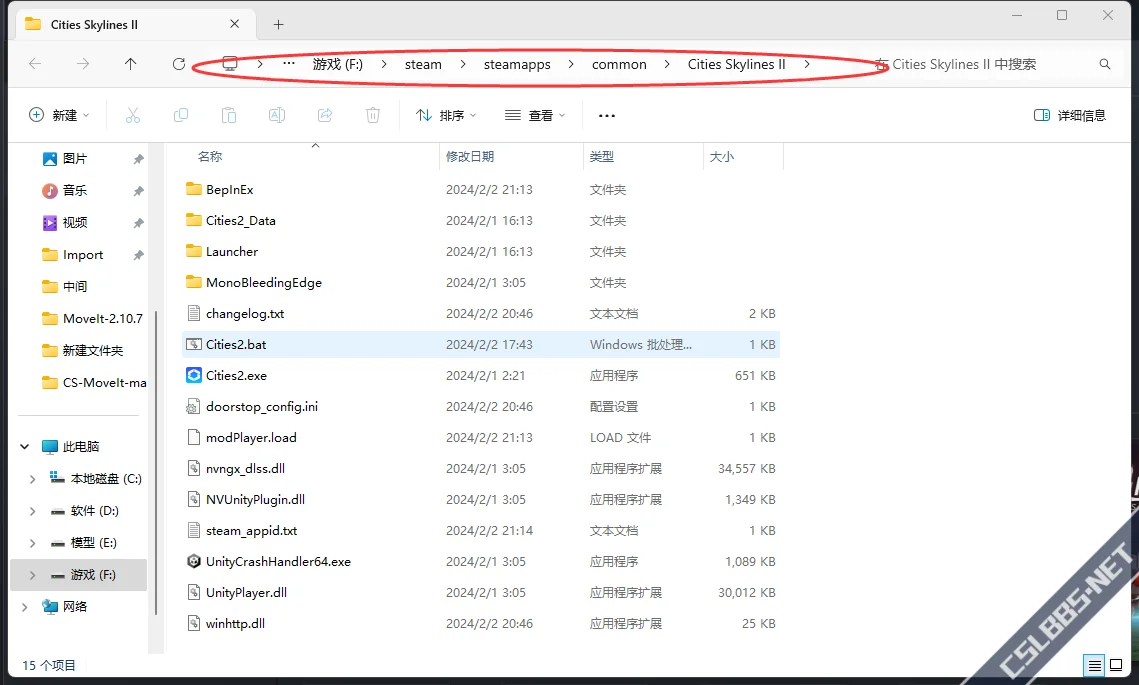Select steam_appid.txt file

[x=481, y=530]
